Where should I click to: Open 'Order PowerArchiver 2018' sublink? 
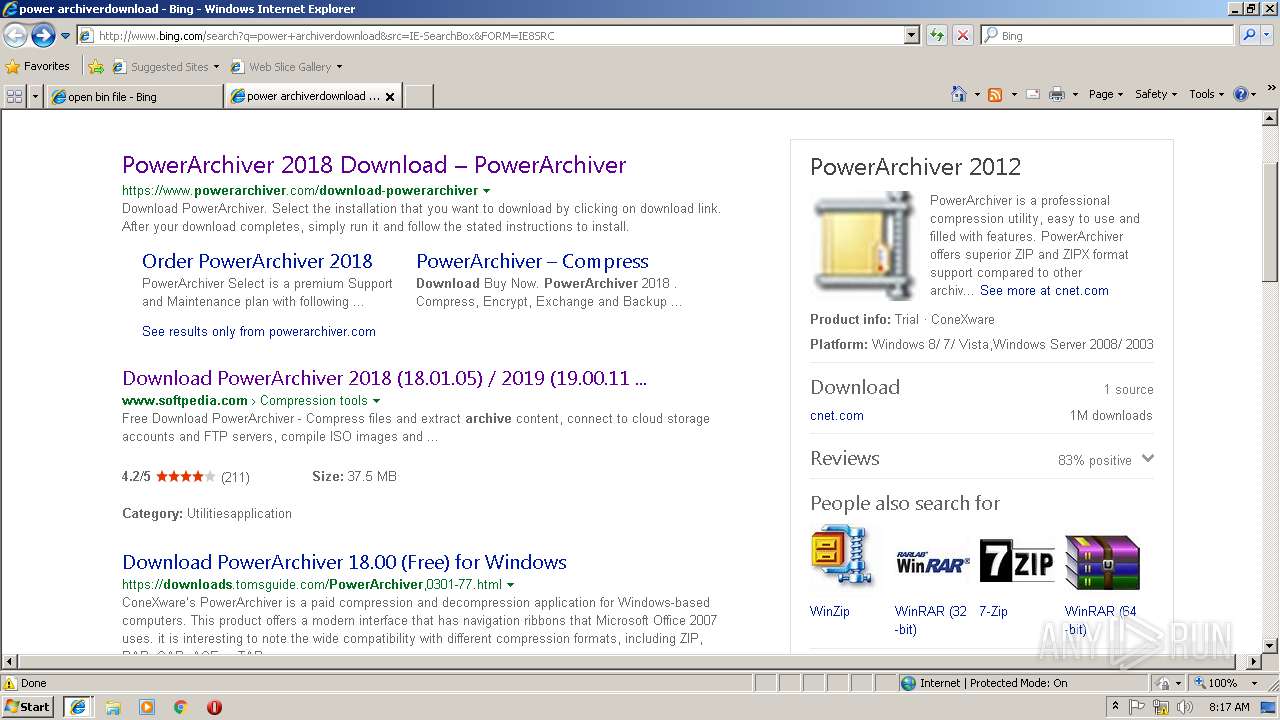point(257,261)
